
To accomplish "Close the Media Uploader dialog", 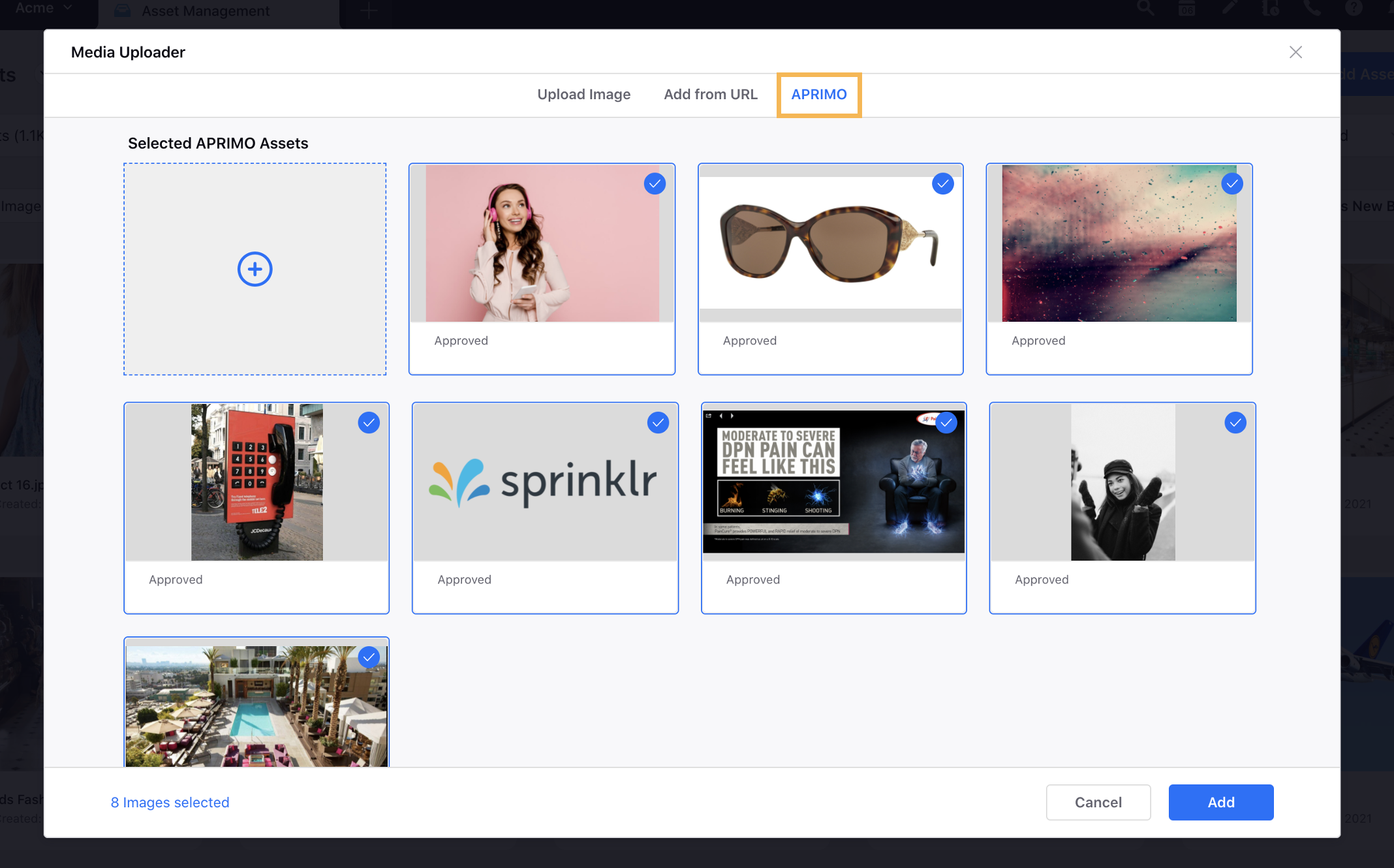I will [1295, 52].
